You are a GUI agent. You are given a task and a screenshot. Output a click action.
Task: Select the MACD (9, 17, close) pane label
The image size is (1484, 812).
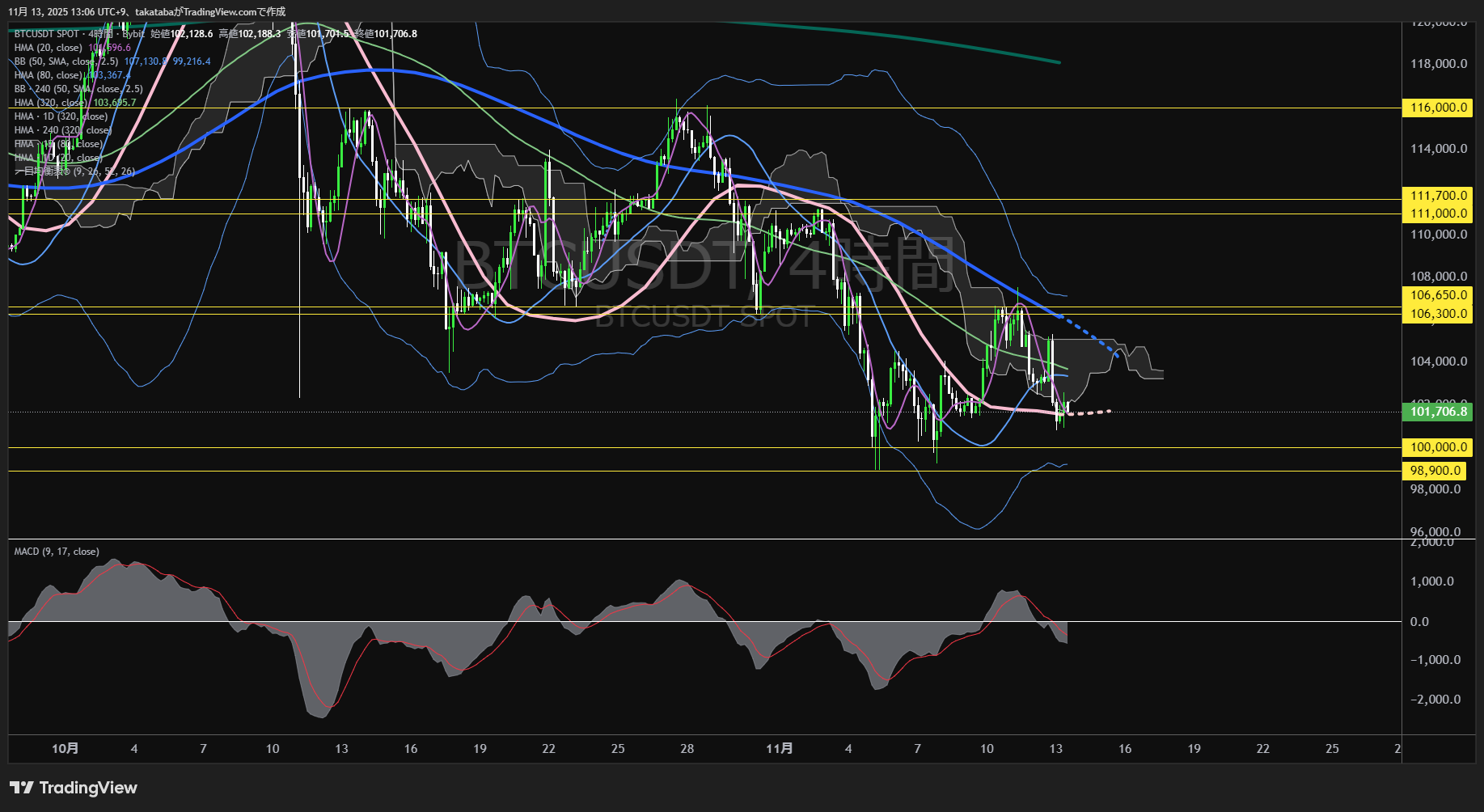coord(57,552)
